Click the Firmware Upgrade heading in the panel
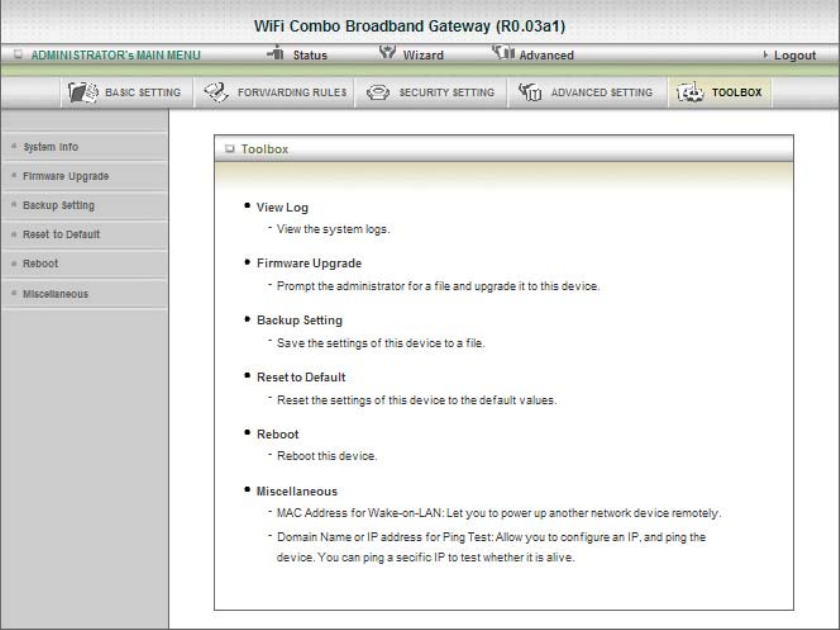Viewport: 840px width, 630px height. pos(309,263)
